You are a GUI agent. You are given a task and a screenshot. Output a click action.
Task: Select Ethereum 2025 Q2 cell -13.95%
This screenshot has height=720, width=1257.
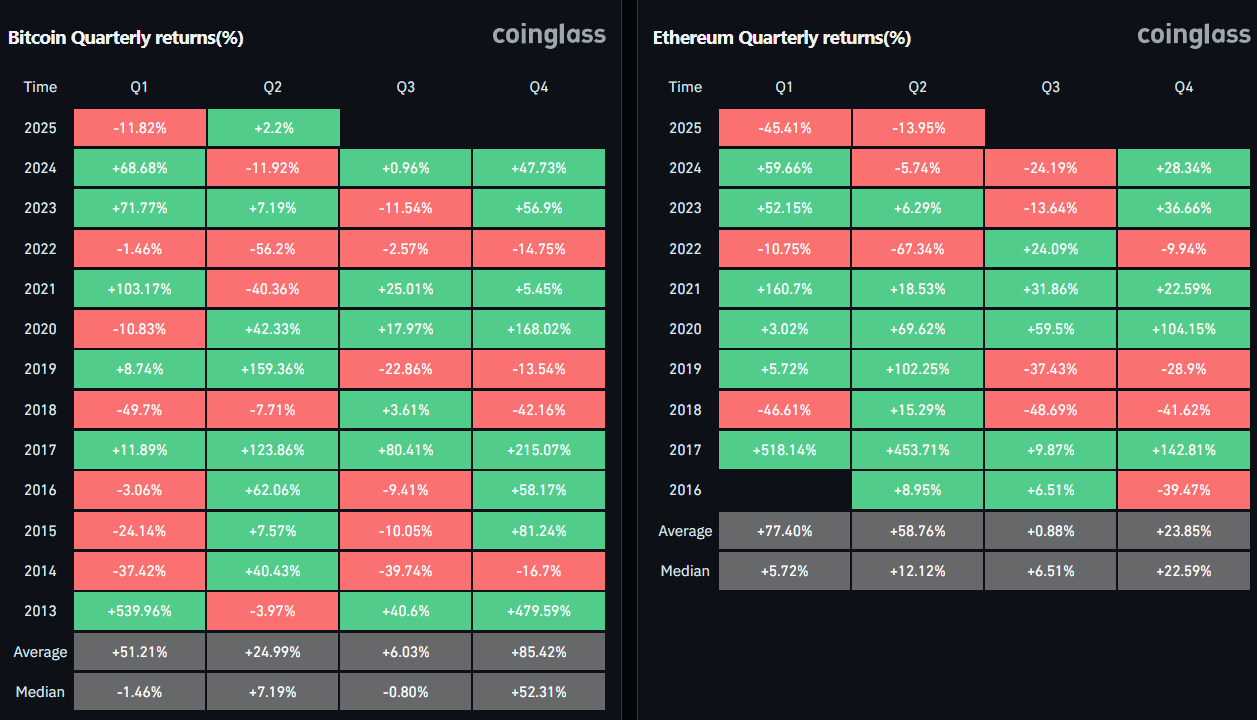[x=918, y=128]
